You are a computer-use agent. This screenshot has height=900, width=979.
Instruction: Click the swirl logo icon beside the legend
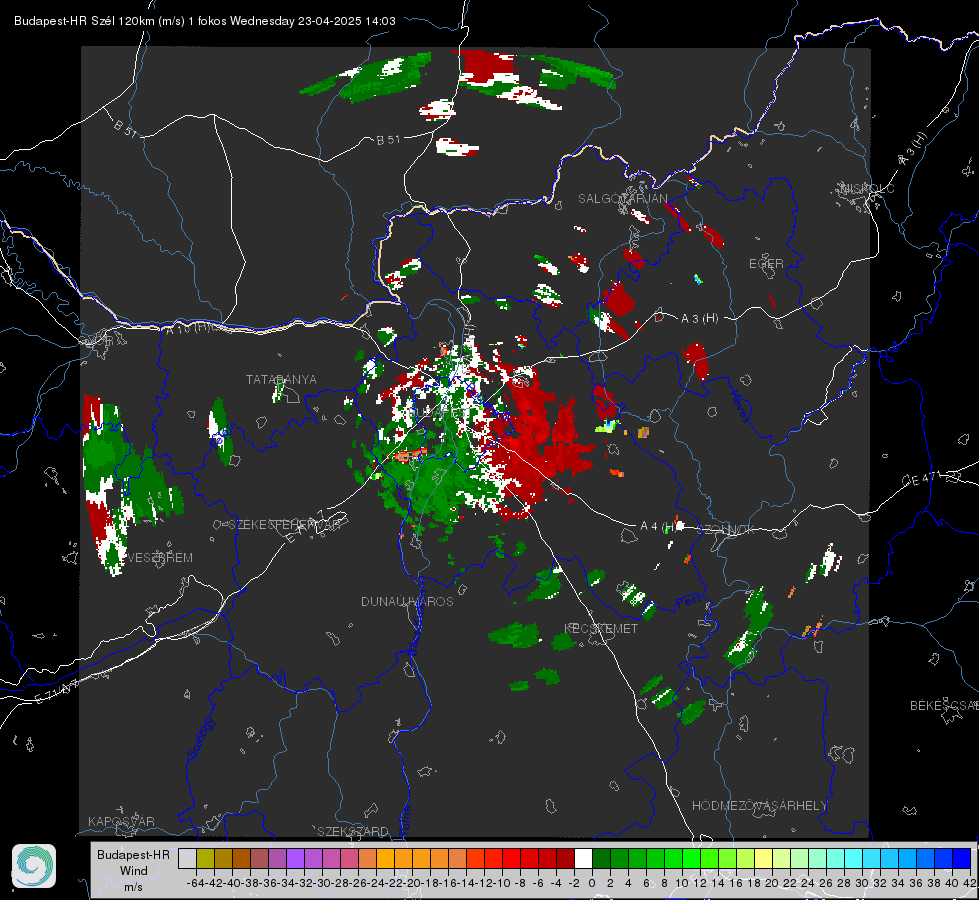click(34, 866)
